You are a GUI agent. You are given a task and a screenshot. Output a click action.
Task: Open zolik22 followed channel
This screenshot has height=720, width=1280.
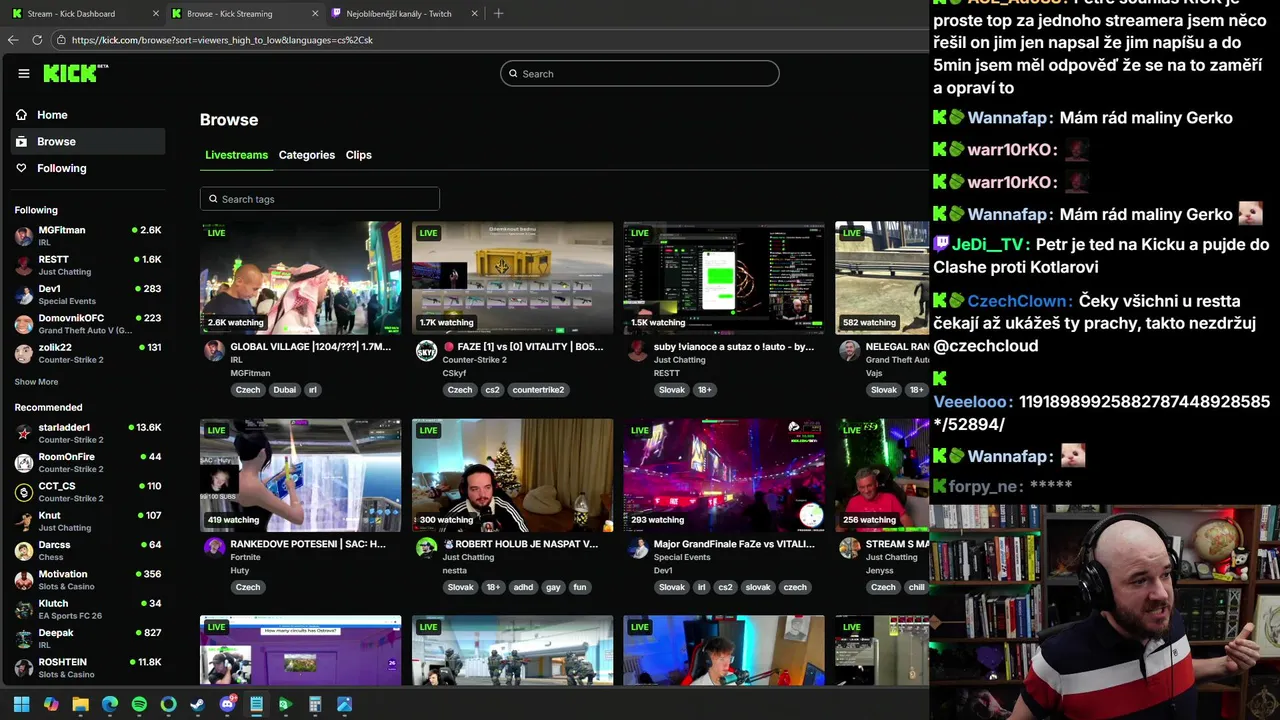(x=88, y=353)
